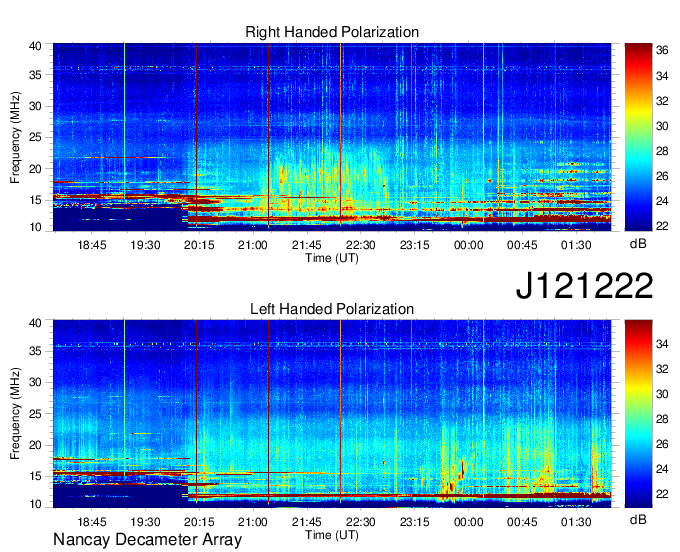The height and width of the screenshot is (552, 680).
Task: Click the 30 value on the right-handed color bar
Action: (x=662, y=126)
